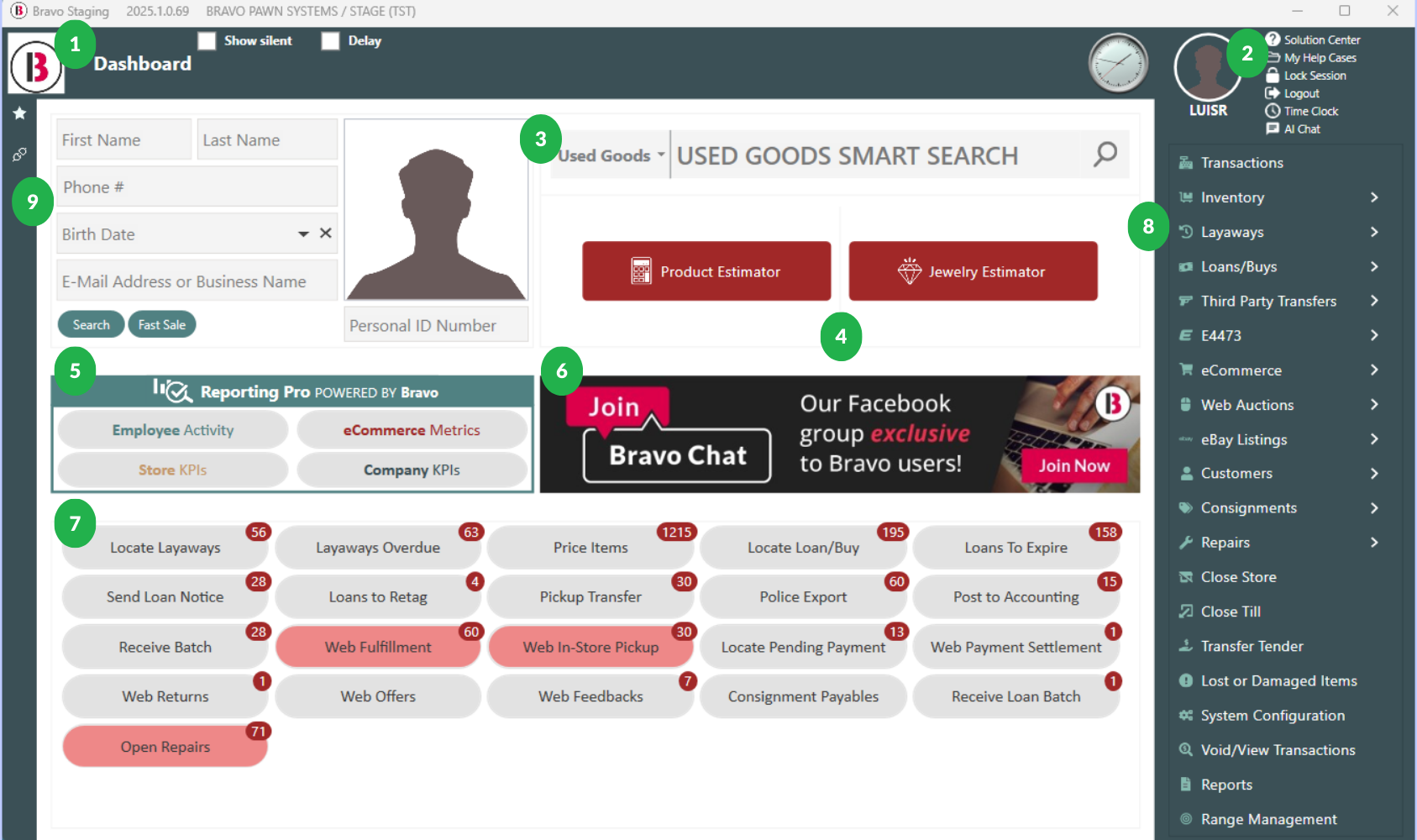
Task: Open the Repairs menu item
Action: tap(1281, 543)
